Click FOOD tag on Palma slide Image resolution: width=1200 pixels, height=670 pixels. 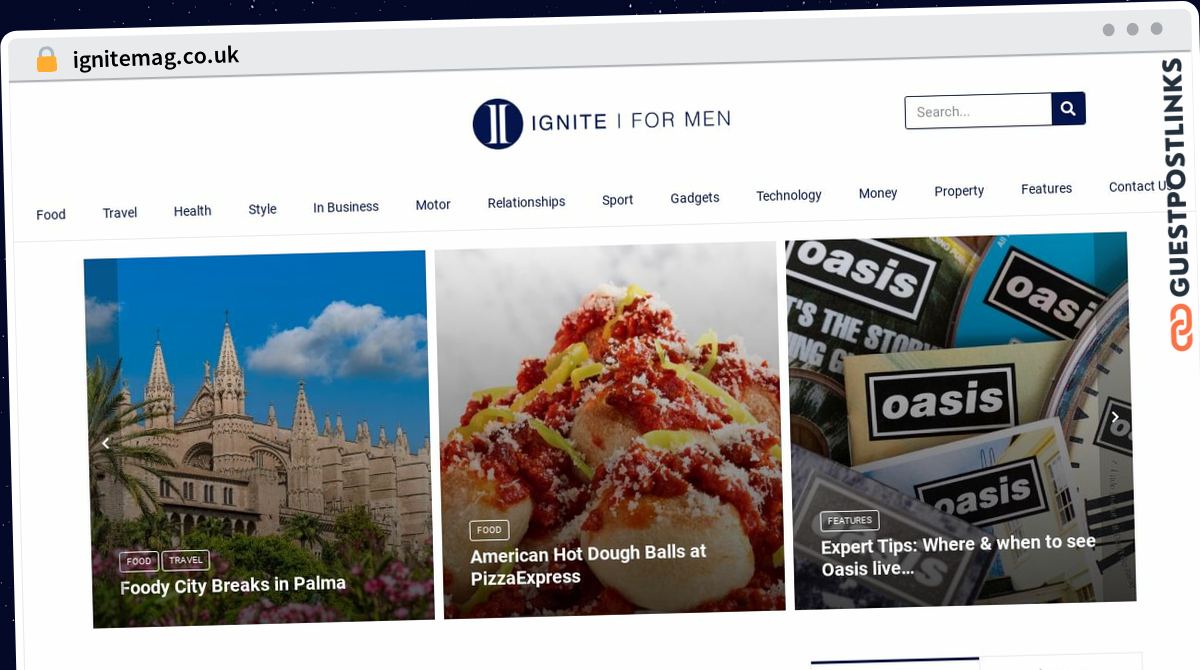tap(139, 562)
